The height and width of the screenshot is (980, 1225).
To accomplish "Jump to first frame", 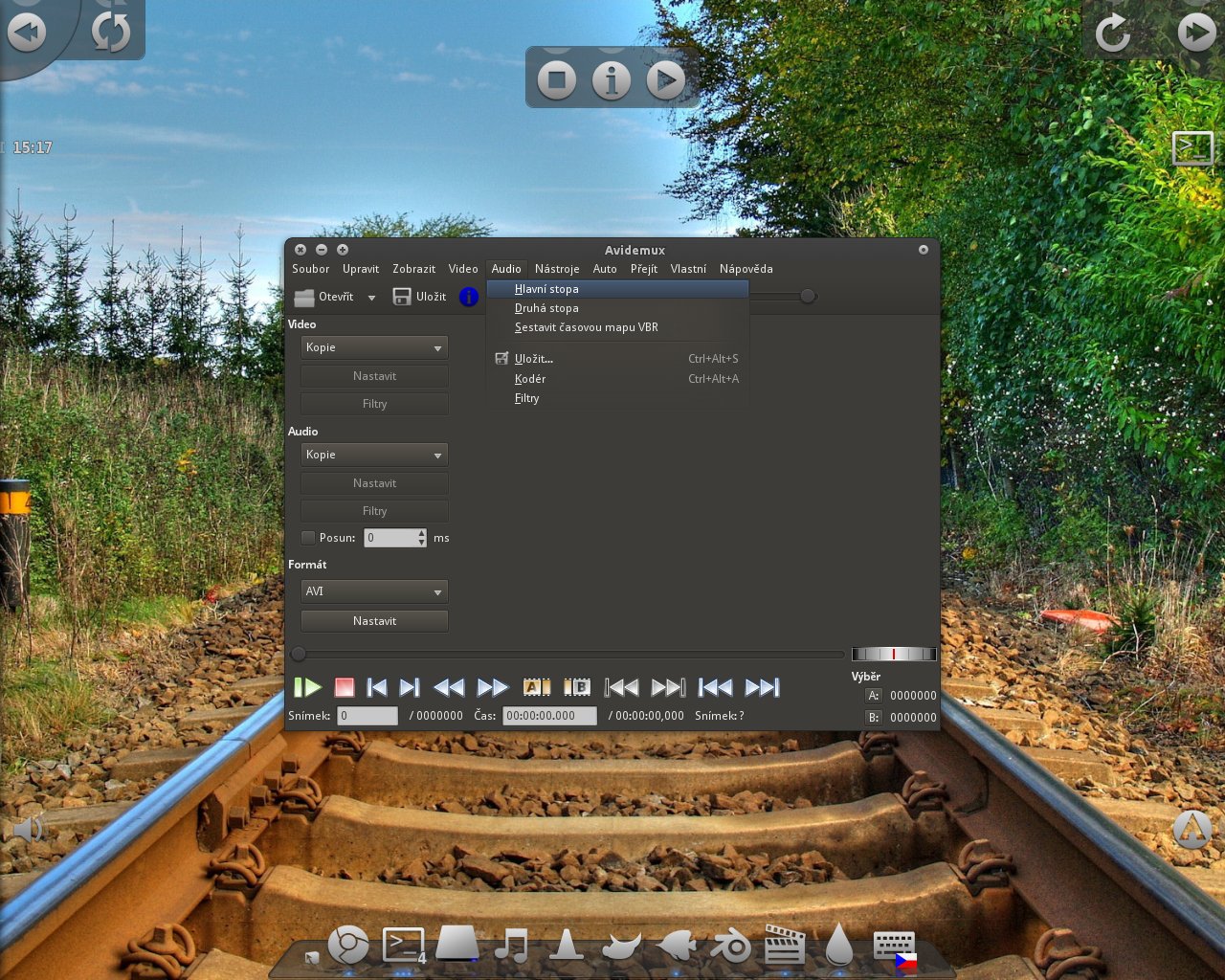I will pyautogui.click(x=715, y=687).
